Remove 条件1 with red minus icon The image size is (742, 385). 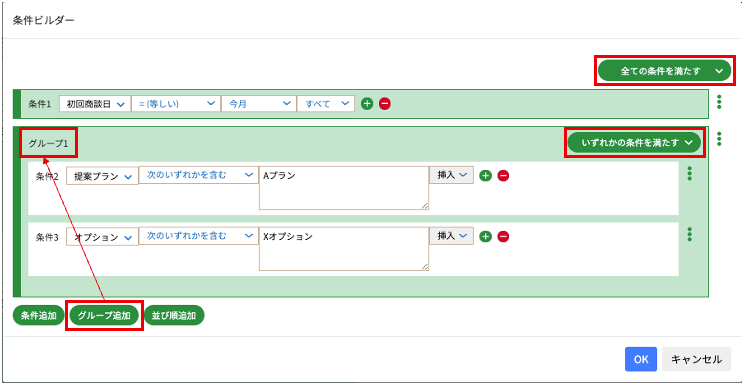pyautogui.click(x=385, y=104)
